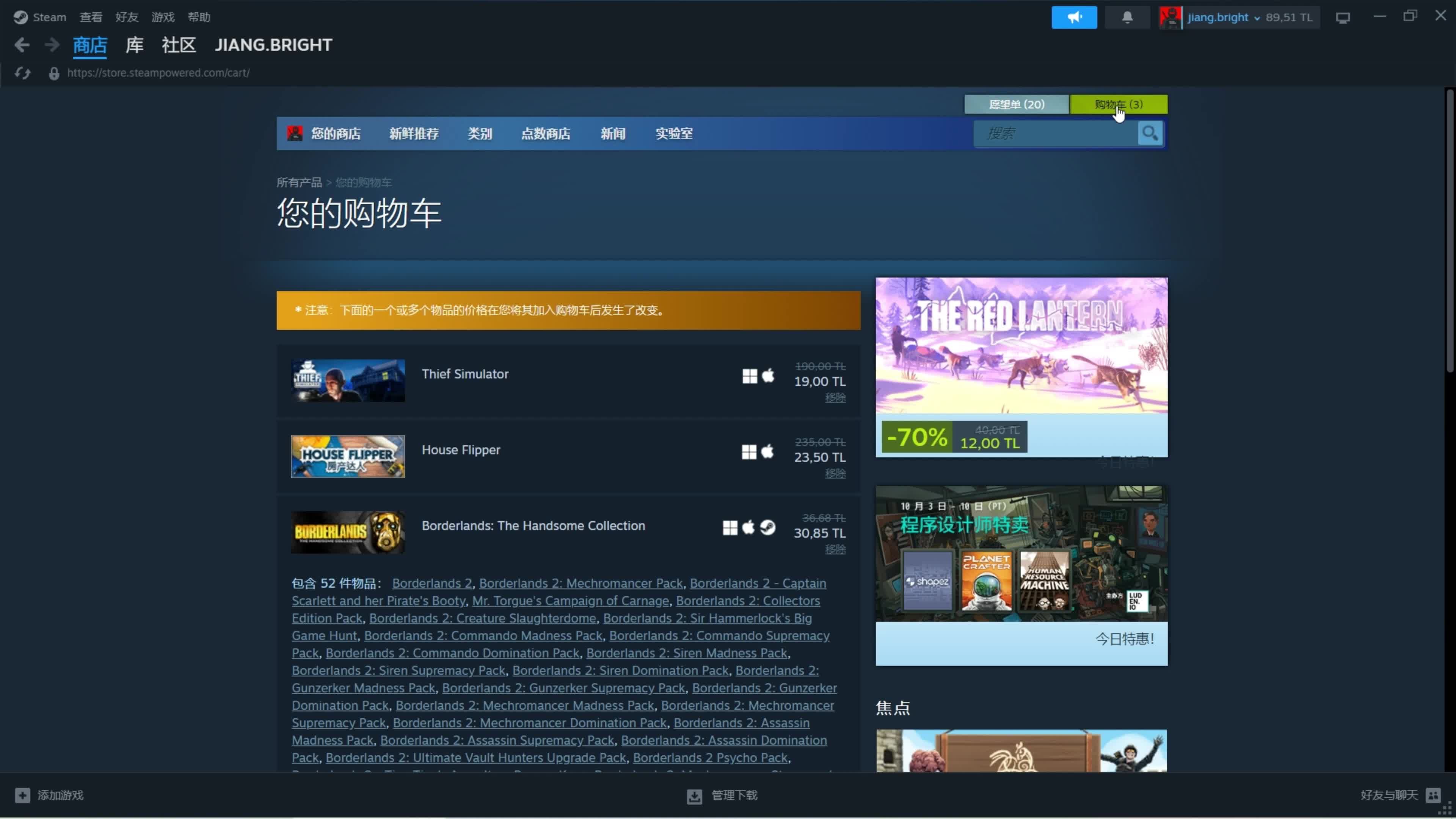Click the store search input field
1456x819 pixels.
[1055, 133]
